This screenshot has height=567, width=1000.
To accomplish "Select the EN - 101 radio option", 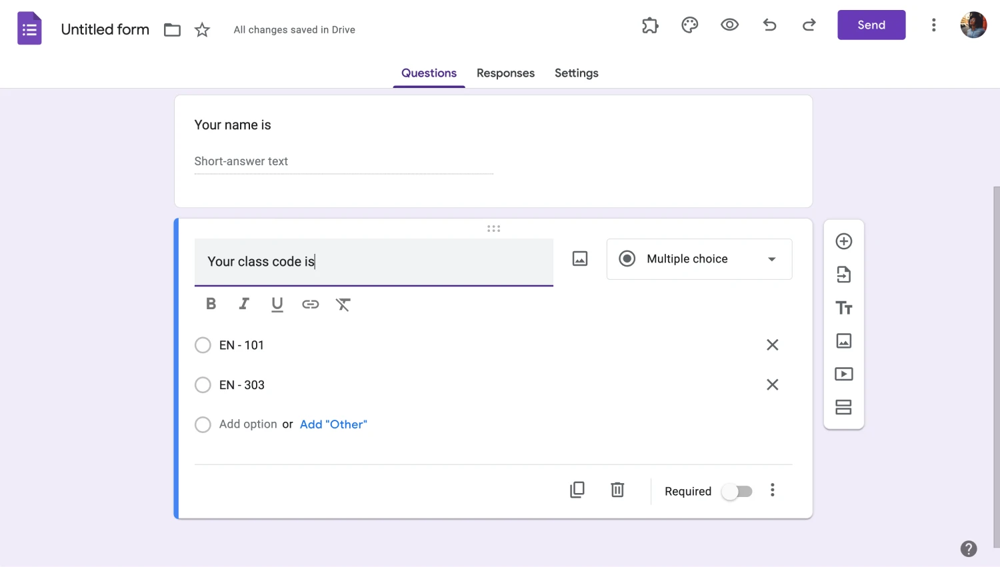I will click(203, 345).
